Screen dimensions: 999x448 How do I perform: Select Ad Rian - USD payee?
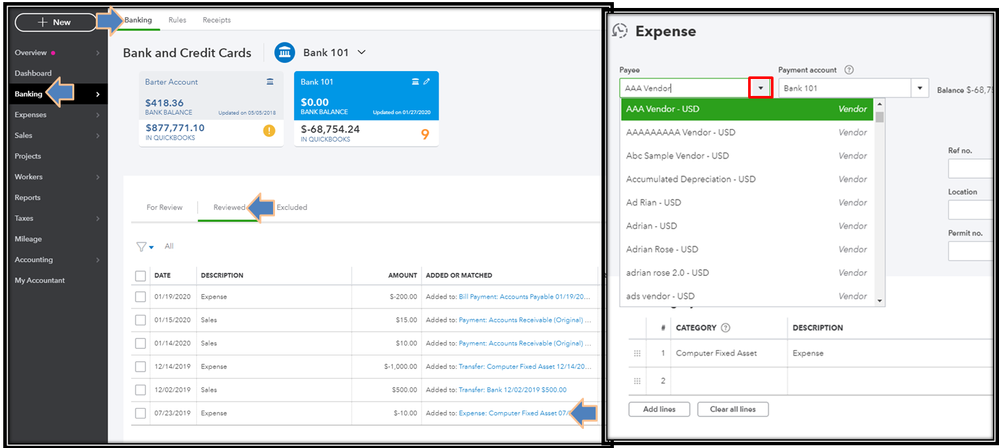coord(747,203)
